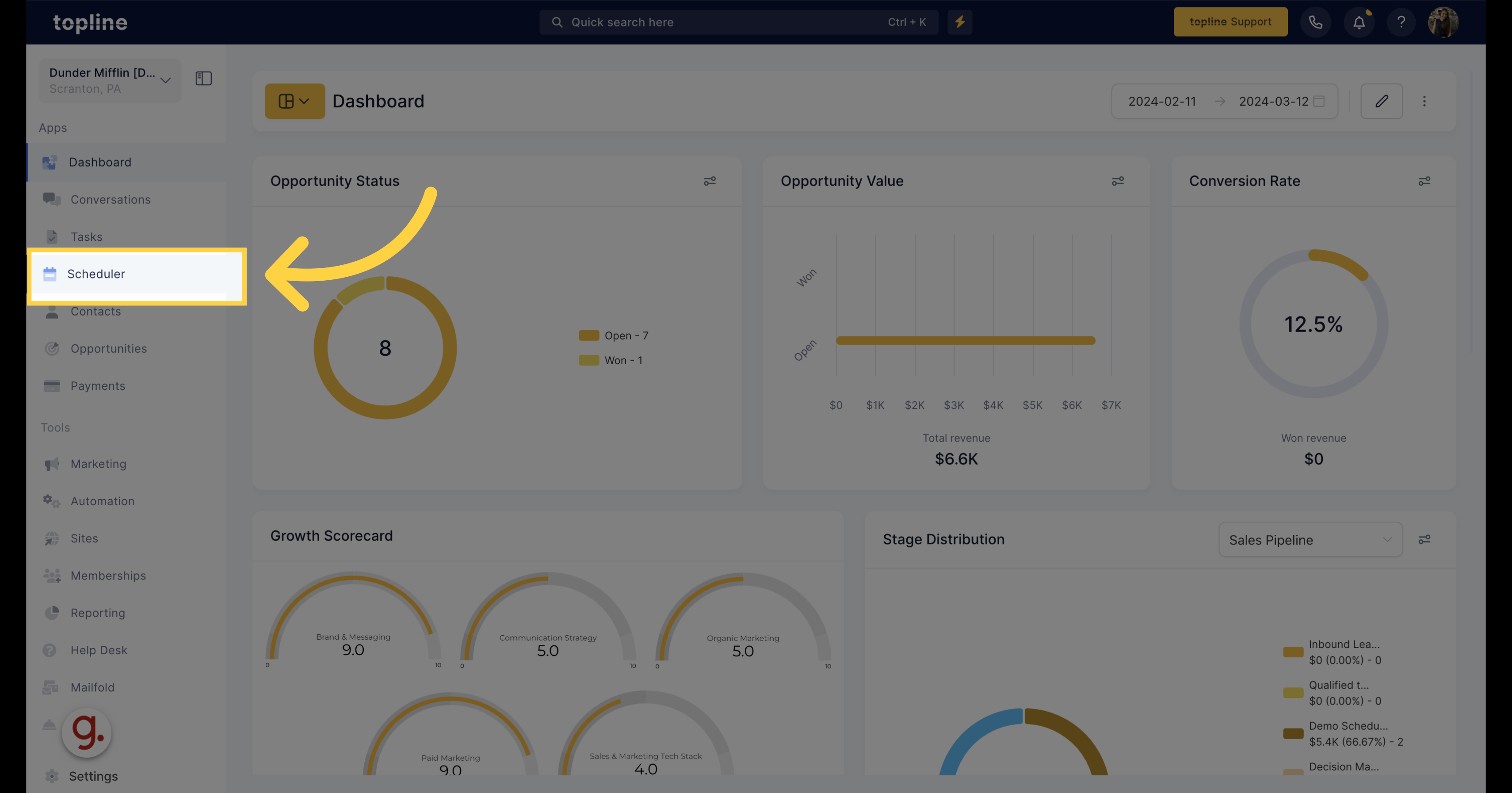The image size is (1512, 793).
Task: Open Conversion Rate widget filter settings
Action: 1424,181
